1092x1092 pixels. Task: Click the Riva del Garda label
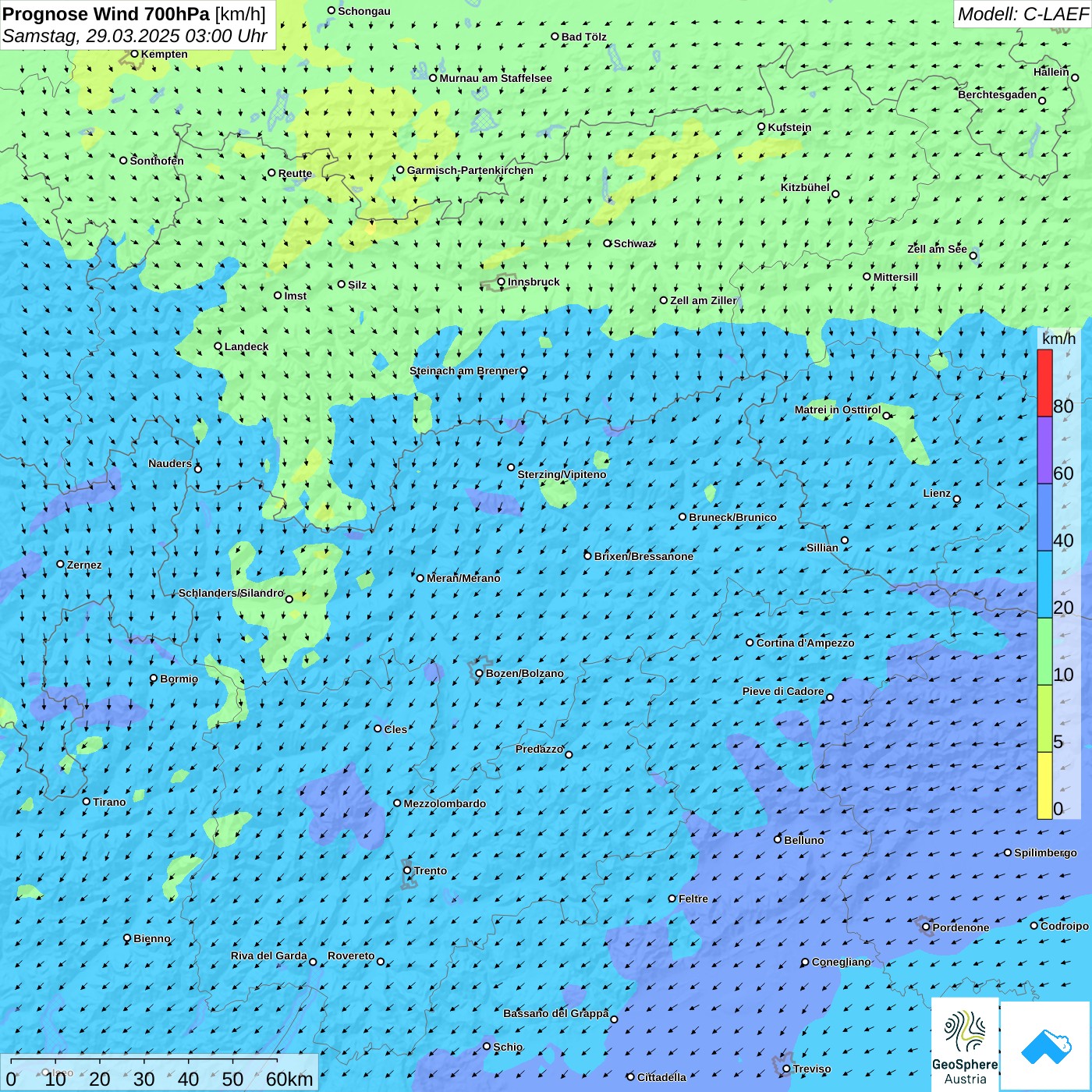[268, 955]
